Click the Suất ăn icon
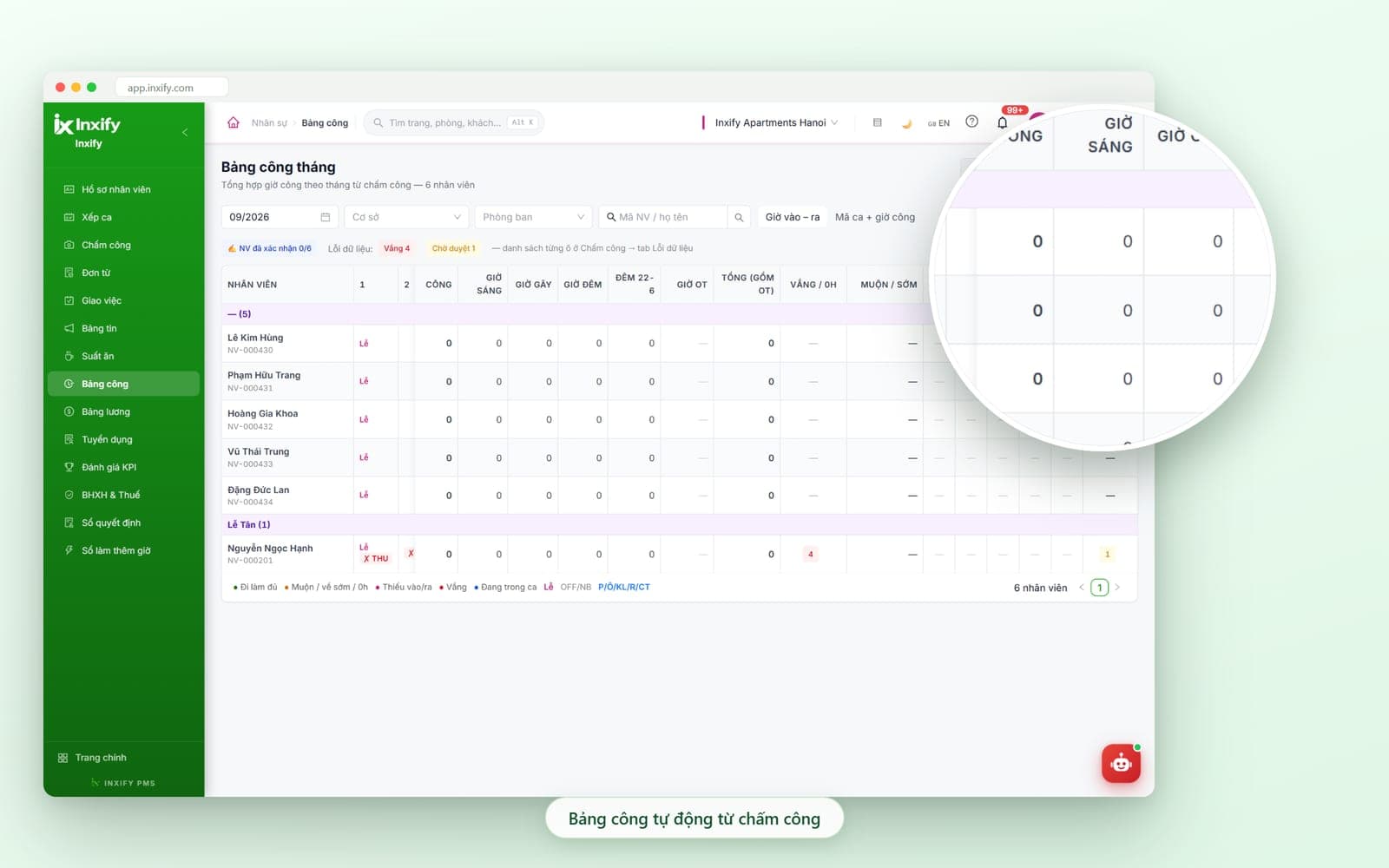The image size is (1389, 868). click(x=69, y=356)
